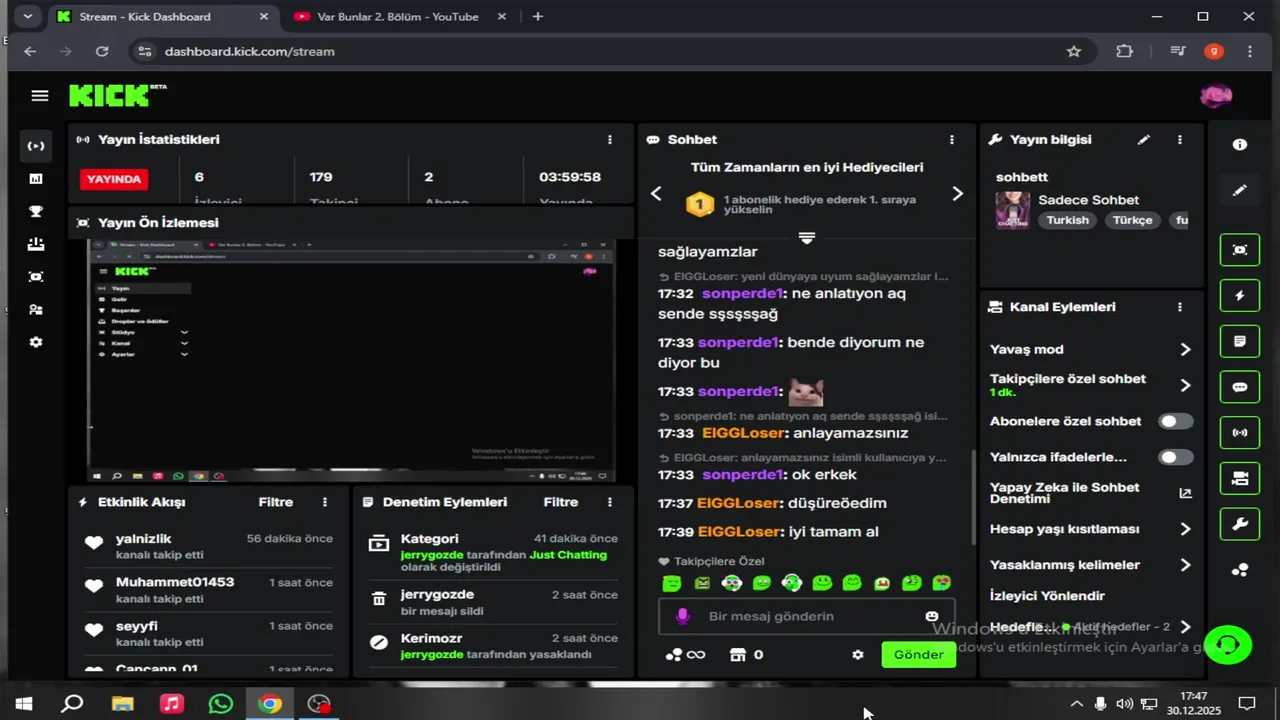This screenshot has height=720, width=1280.
Task: Open the Chrome three-dot menu
Action: pos(1250,51)
